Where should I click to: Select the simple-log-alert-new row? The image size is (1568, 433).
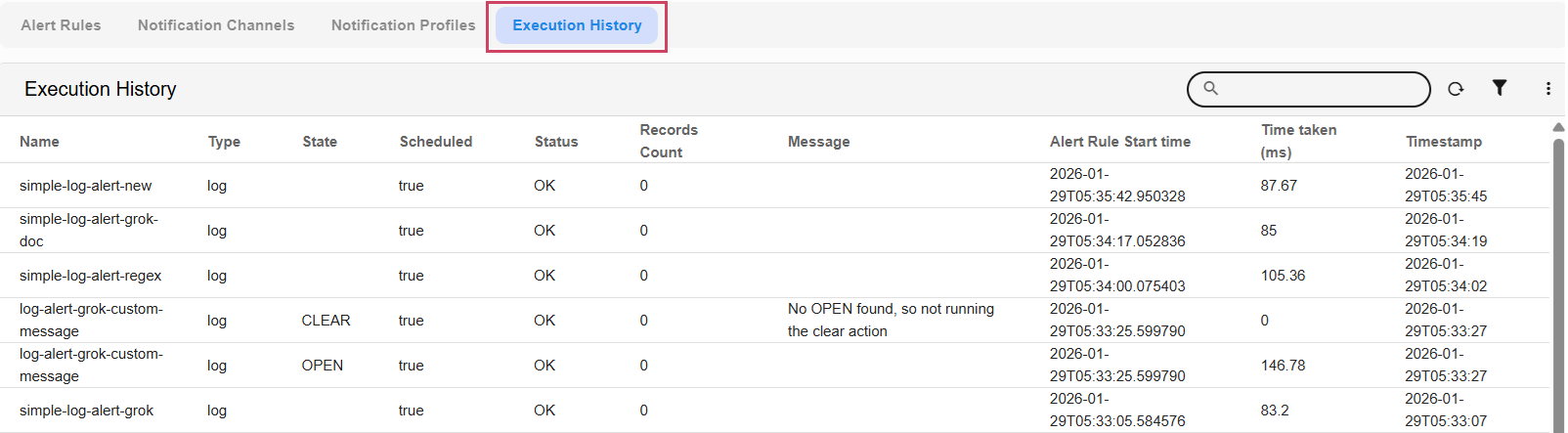click(x=86, y=186)
